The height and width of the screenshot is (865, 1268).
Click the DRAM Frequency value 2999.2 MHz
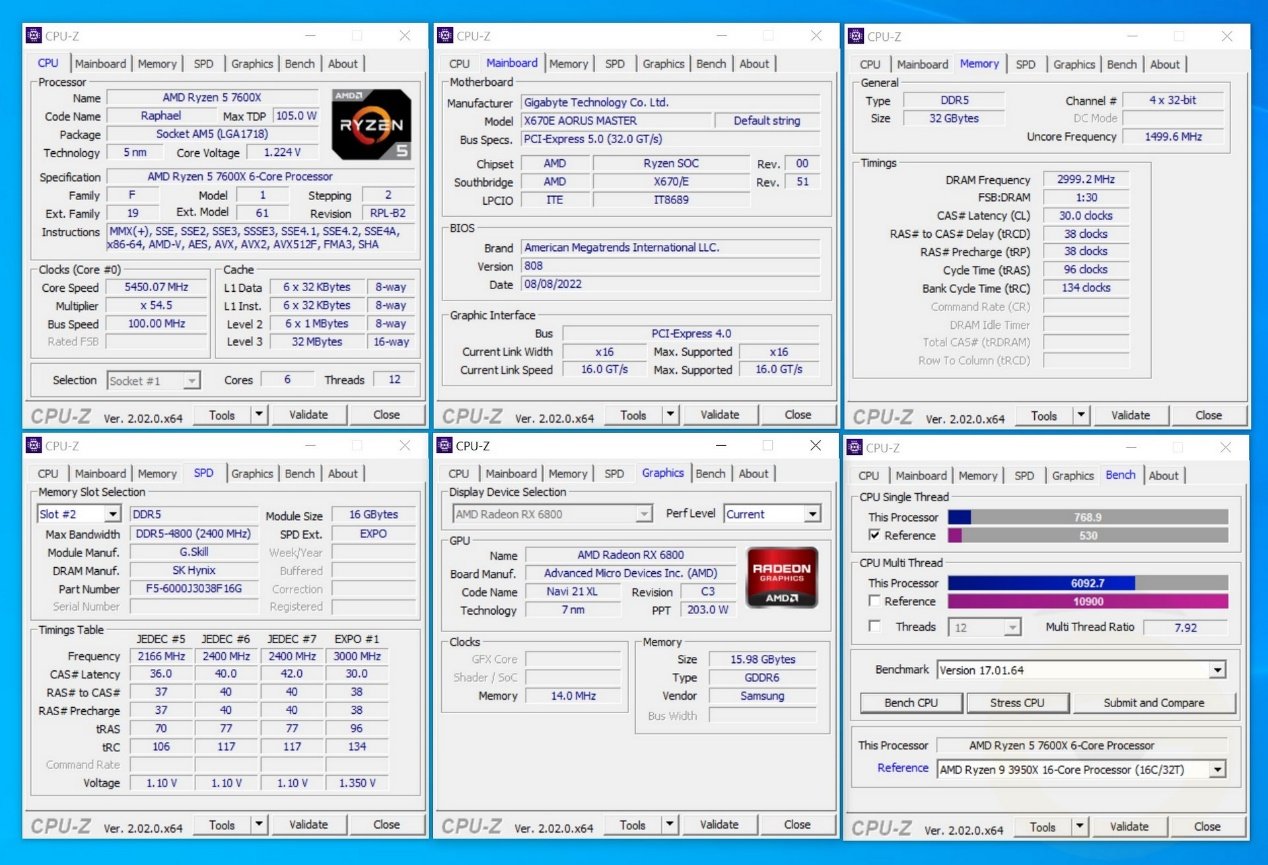click(1086, 180)
